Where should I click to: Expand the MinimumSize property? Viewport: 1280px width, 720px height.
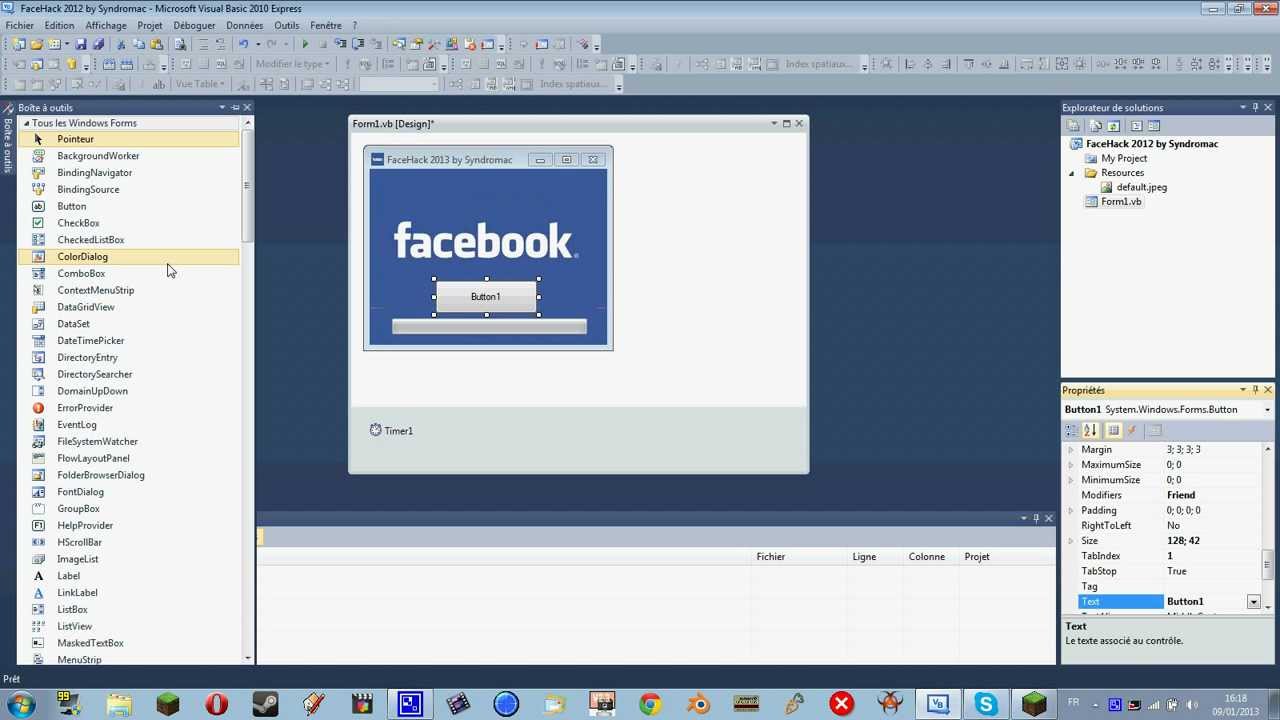(1071, 480)
